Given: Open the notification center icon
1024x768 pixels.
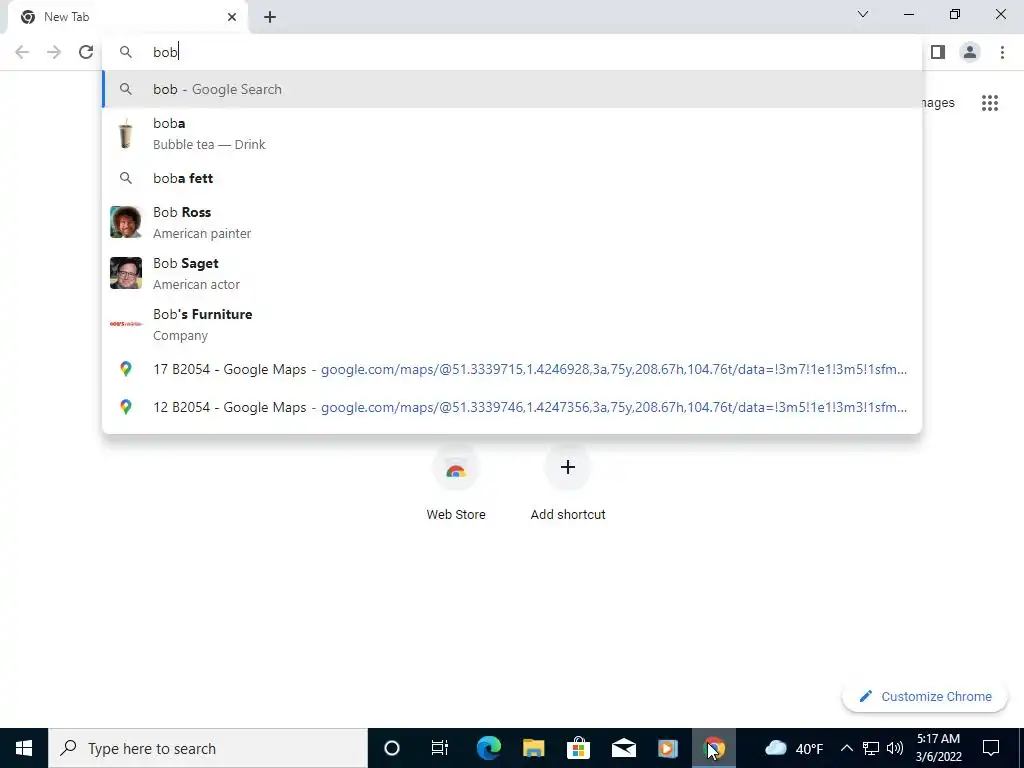Looking at the screenshot, I should tap(991, 748).
